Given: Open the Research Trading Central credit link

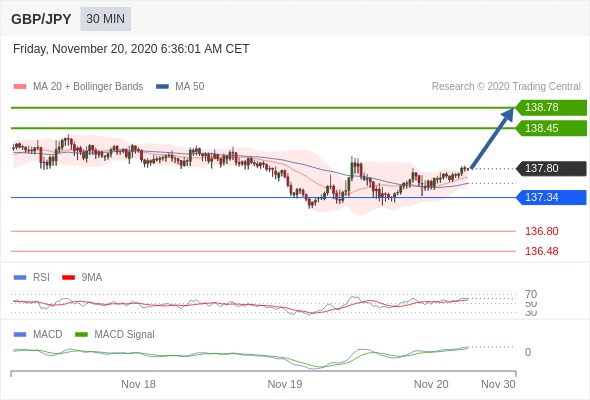Looking at the screenshot, I should (x=506, y=87).
